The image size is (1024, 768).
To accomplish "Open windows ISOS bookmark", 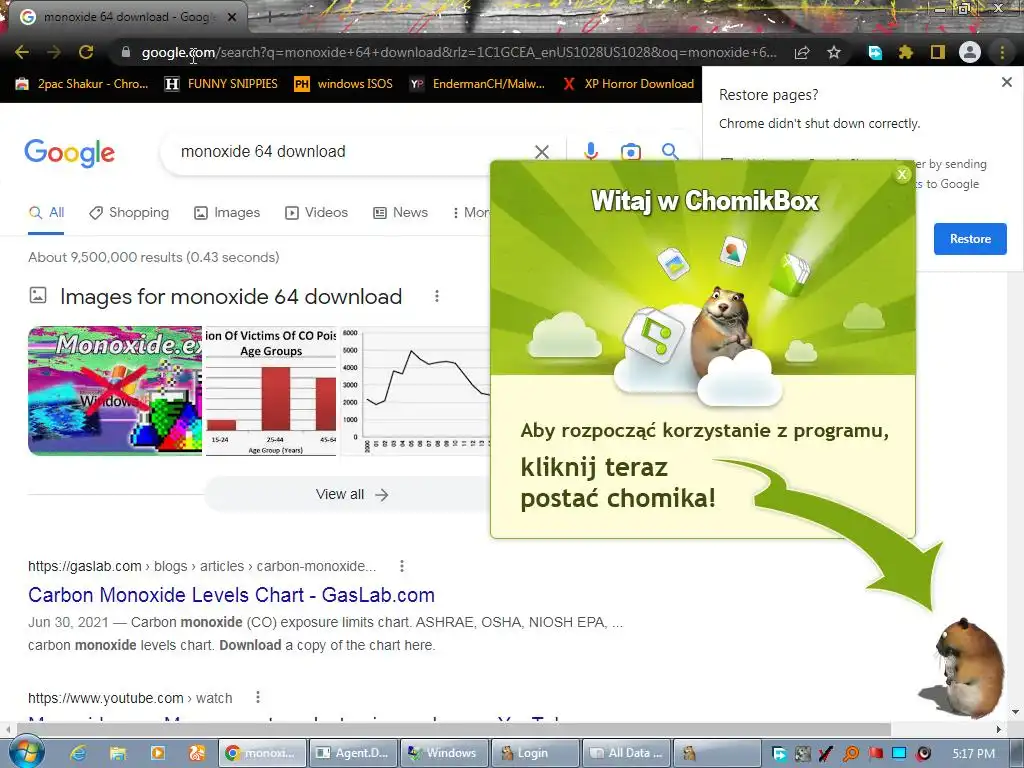I will coord(344,84).
